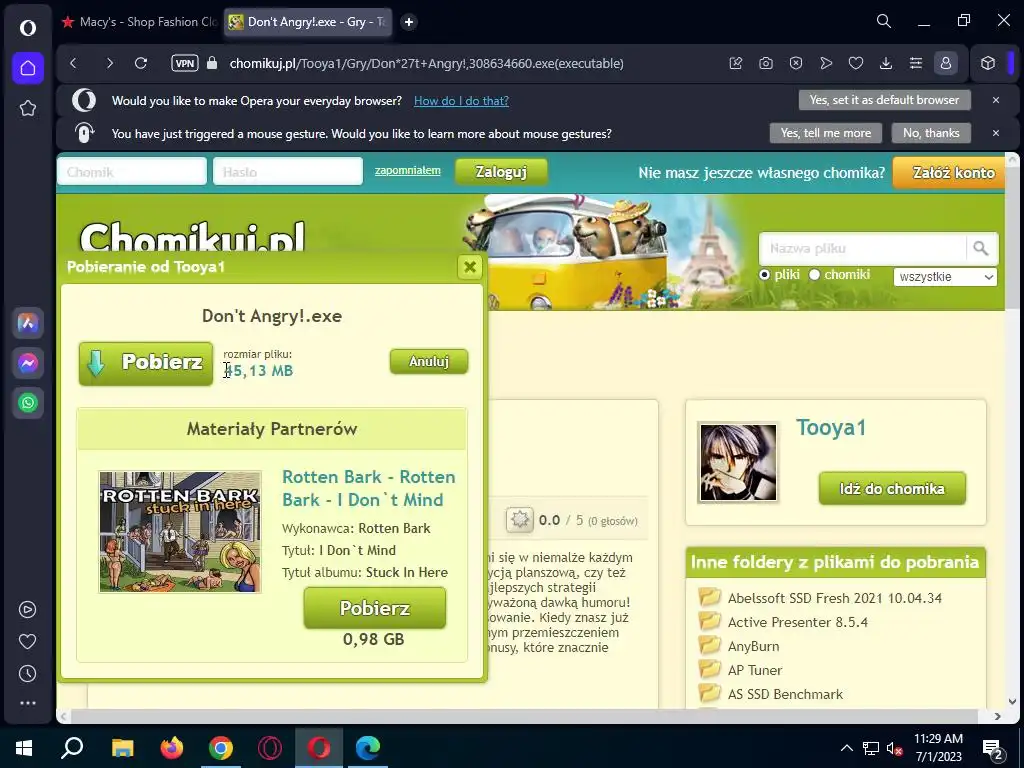
Task: Click the address bar URL
Action: [x=426, y=63]
